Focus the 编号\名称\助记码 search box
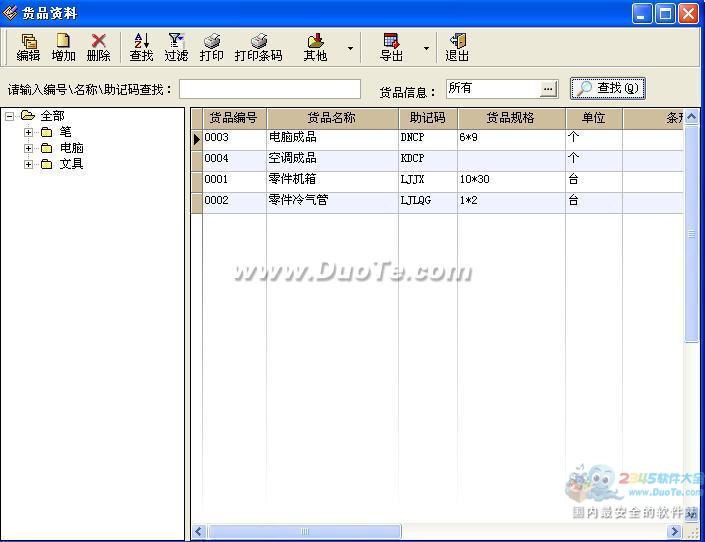 tap(270, 89)
